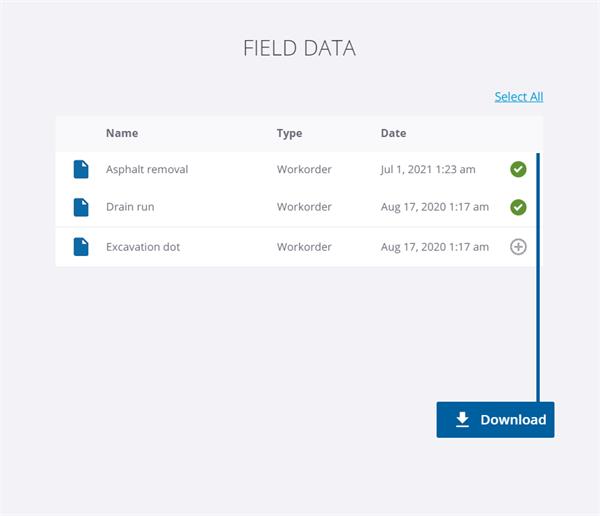Deselect the Asphalt removal green checkmark

coord(518,169)
